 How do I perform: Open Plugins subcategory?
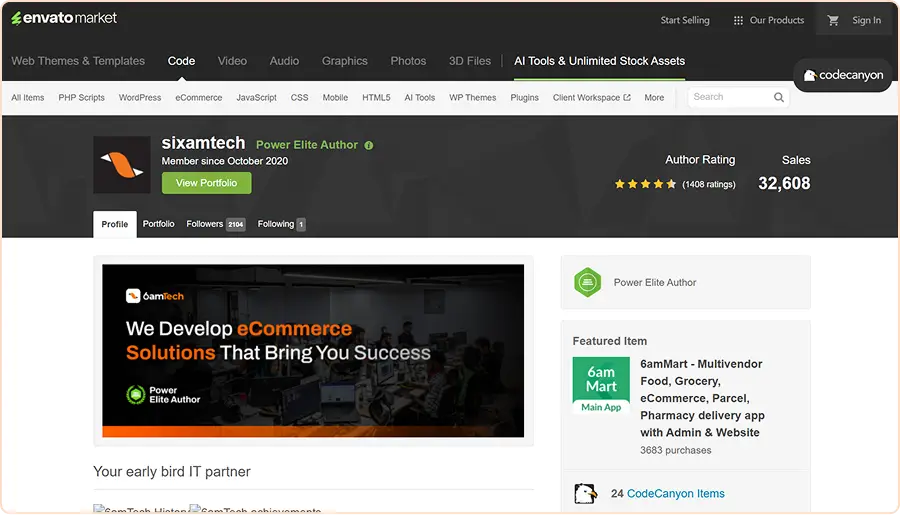click(x=524, y=98)
